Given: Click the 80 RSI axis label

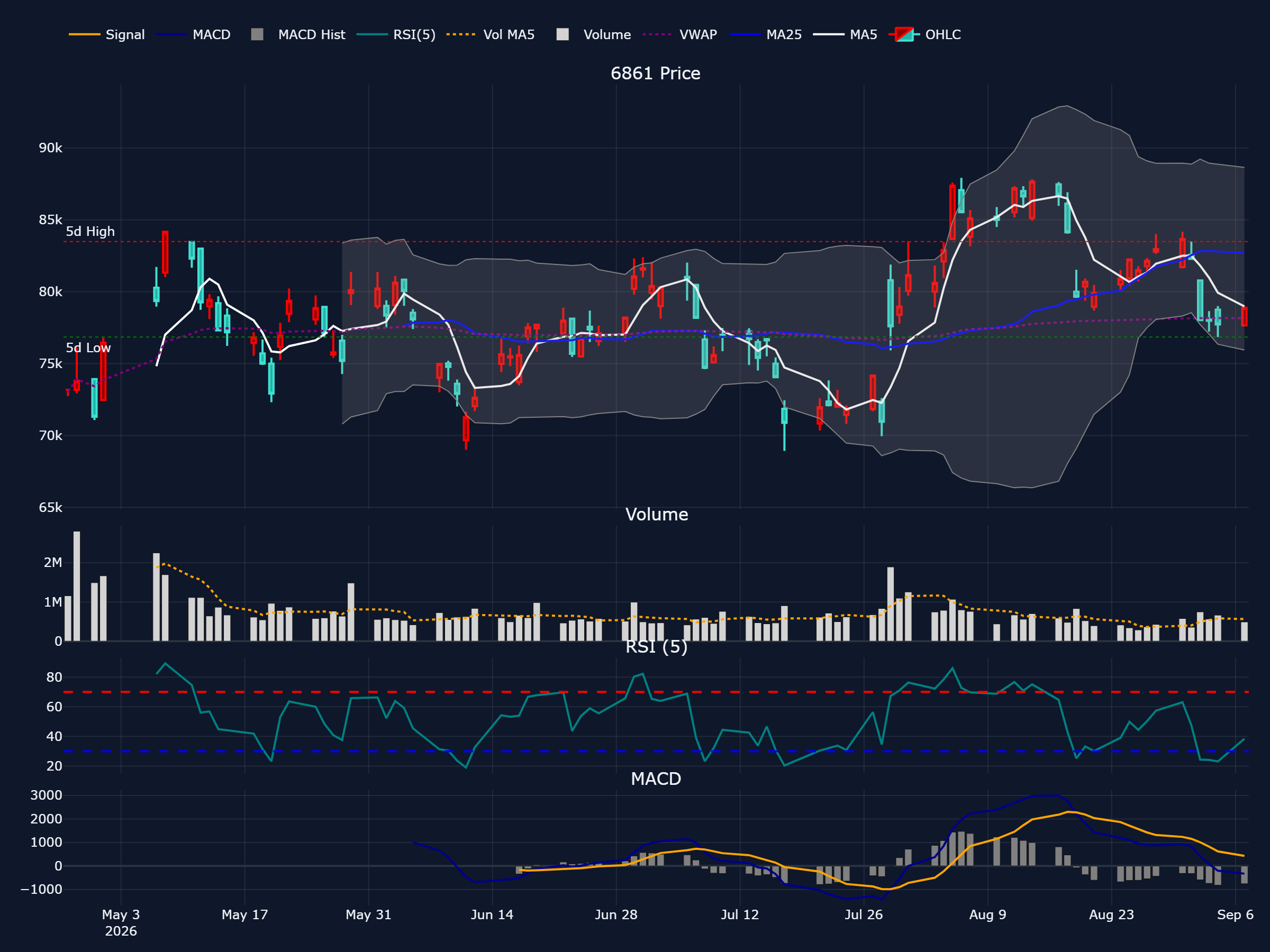Looking at the screenshot, I should (x=54, y=677).
